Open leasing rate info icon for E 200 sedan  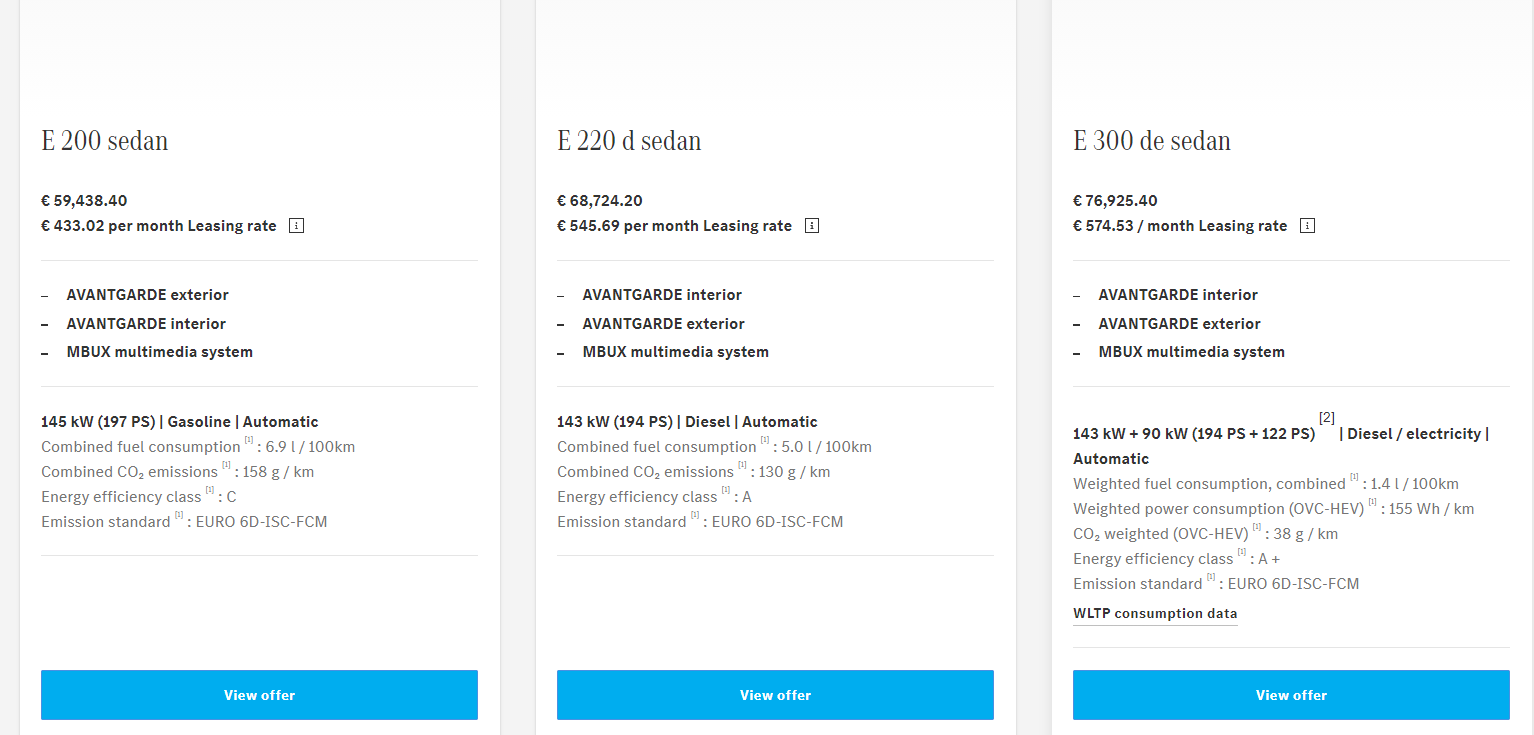tap(297, 226)
